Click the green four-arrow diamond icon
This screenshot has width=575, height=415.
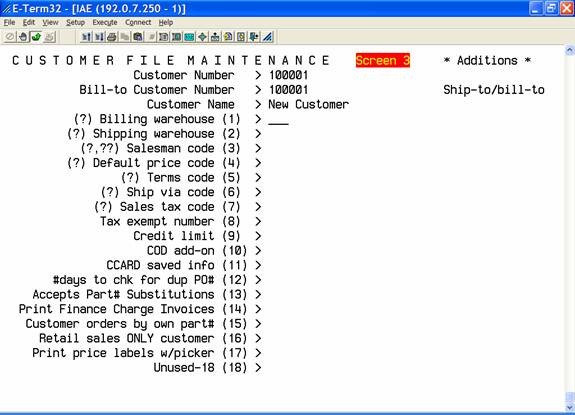(x=202, y=37)
